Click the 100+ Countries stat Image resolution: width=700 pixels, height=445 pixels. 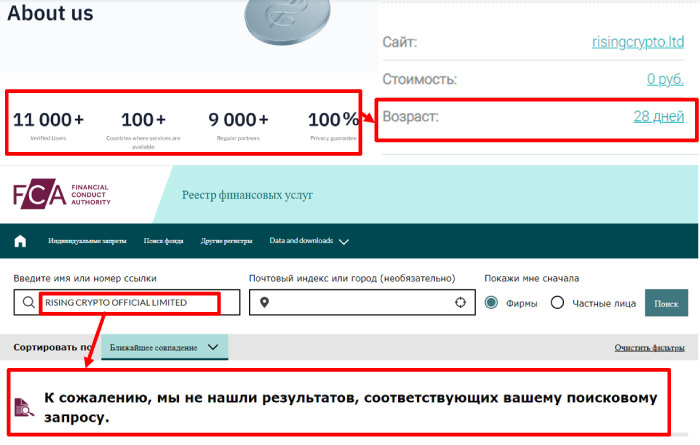143,129
